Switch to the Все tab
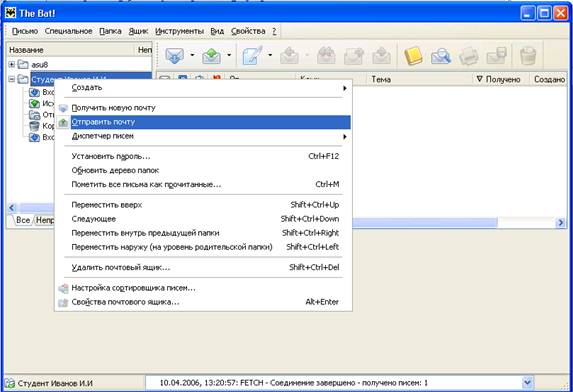 (23, 220)
